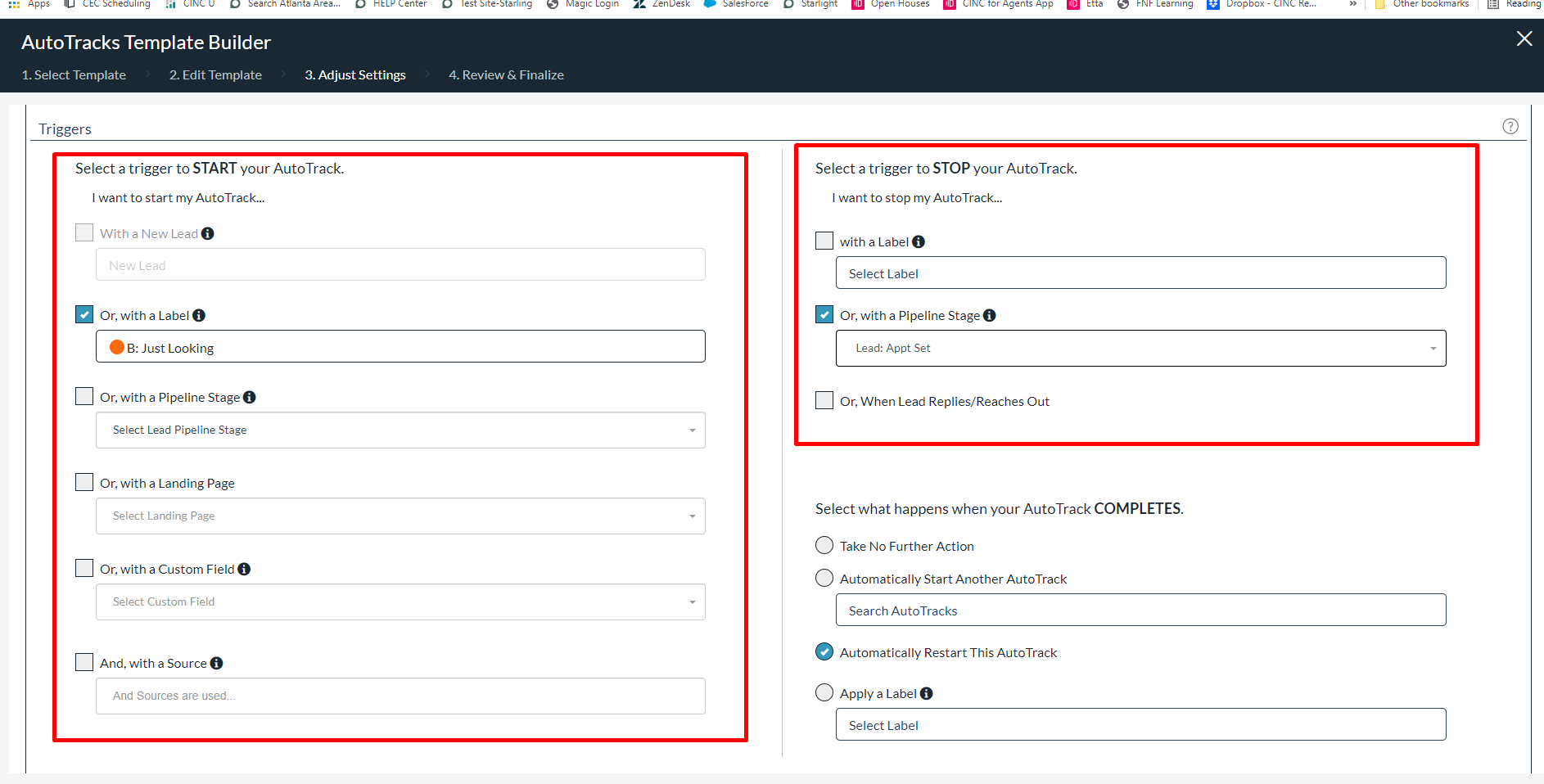1544x784 pixels.
Task: View info for "And, with a Source" trigger
Action: 216,663
